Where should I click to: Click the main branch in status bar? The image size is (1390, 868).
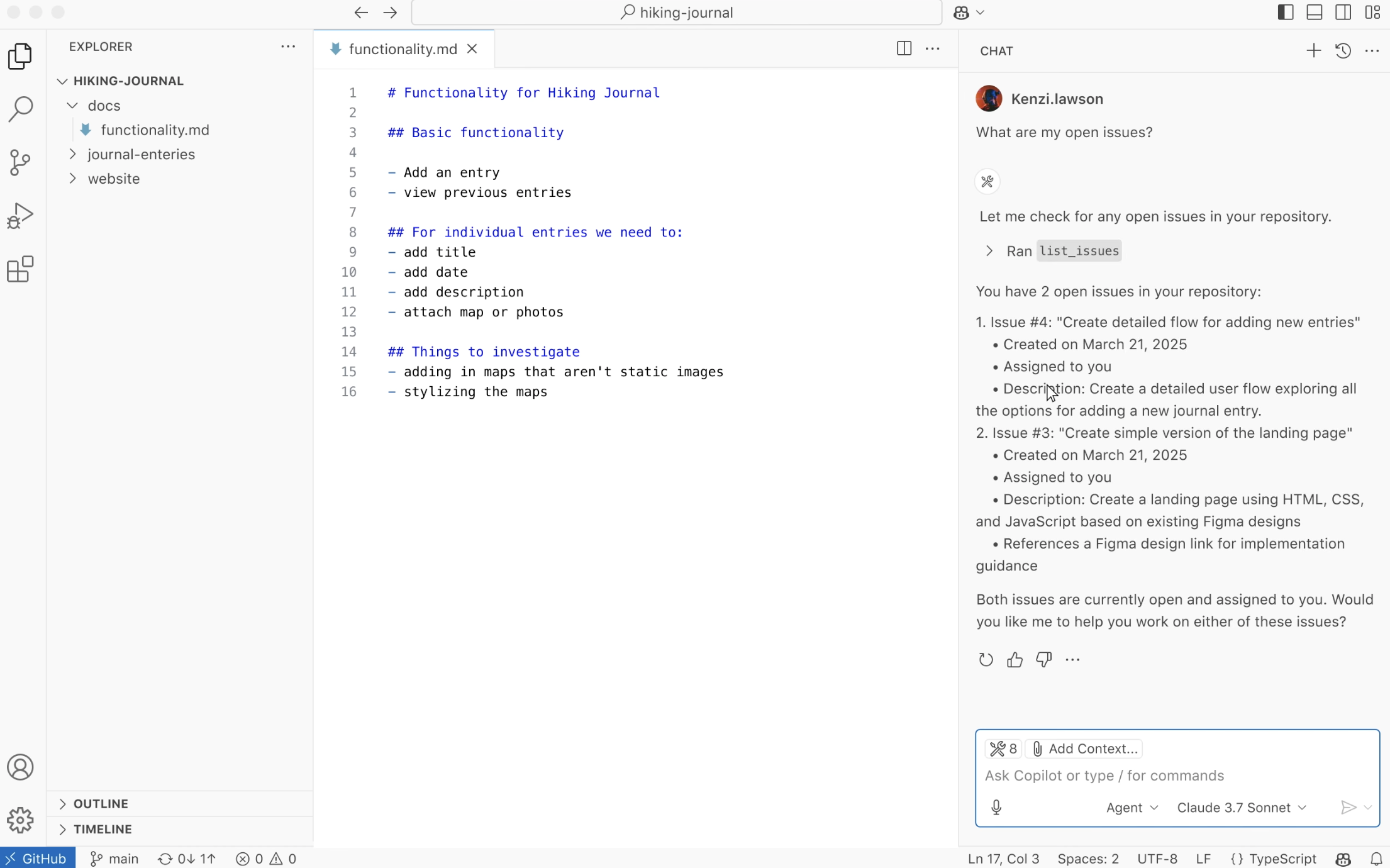(115, 859)
